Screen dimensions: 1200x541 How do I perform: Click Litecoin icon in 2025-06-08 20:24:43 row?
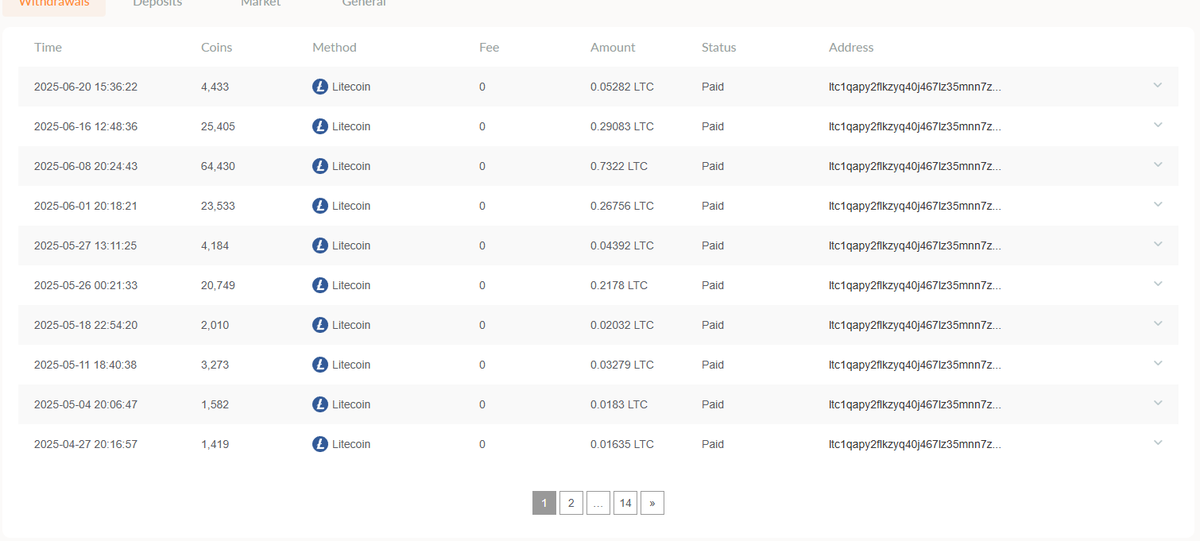coord(320,166)
